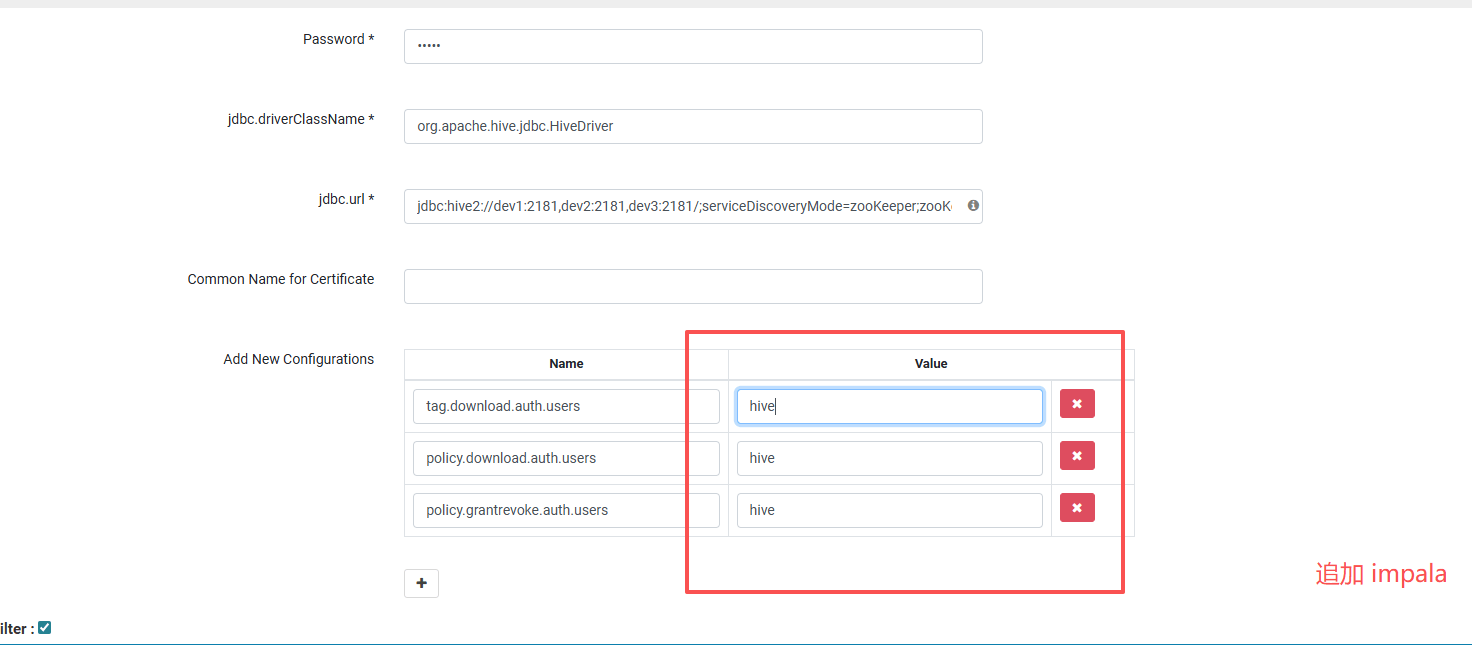
Task: Click the Common Name for Certificate field
Action: 692,286
